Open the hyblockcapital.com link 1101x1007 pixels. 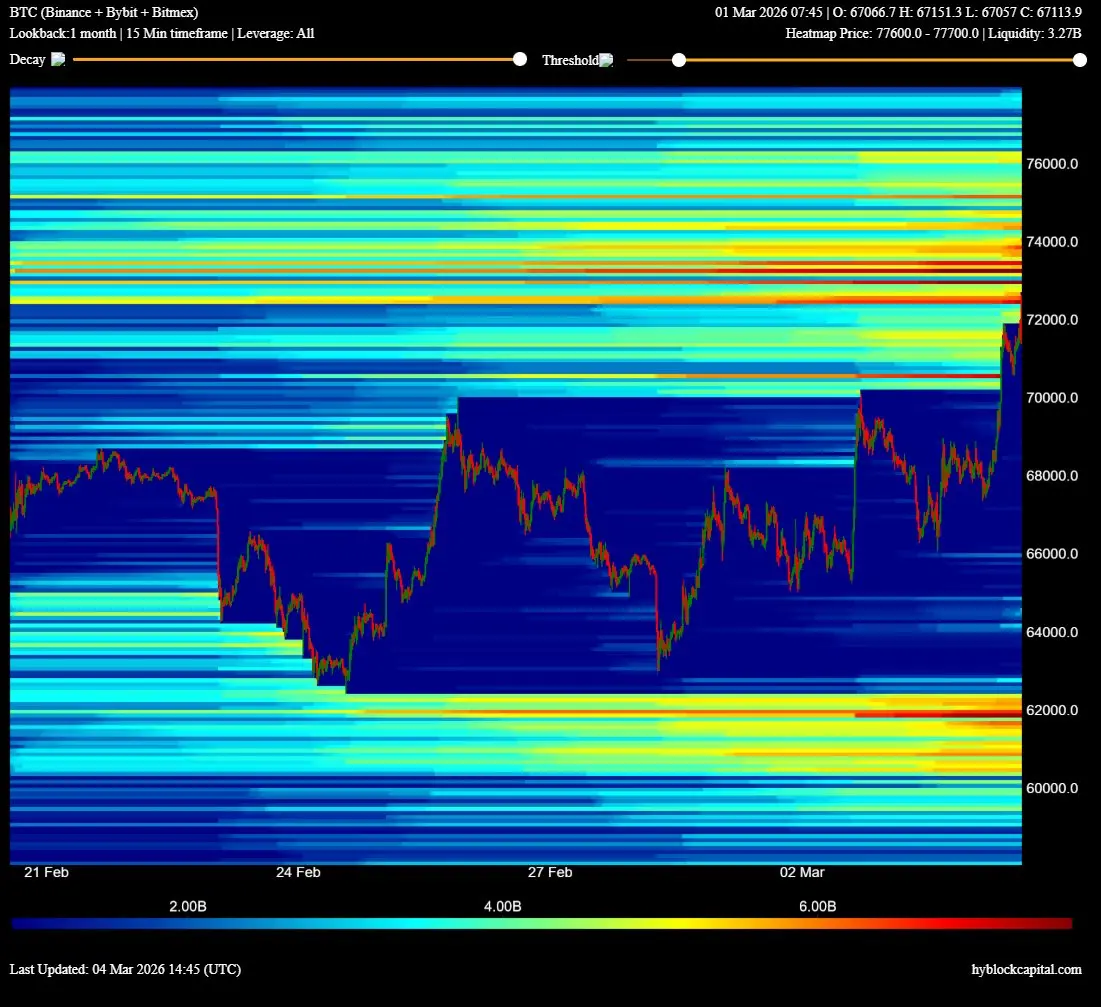[1026, 969]
